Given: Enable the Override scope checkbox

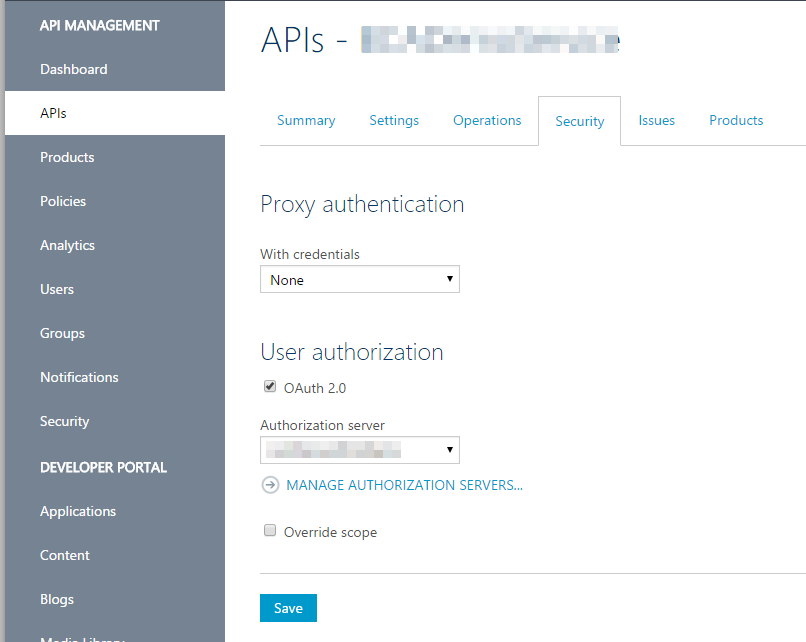Looking at the screenshot, I should point(270,531).
